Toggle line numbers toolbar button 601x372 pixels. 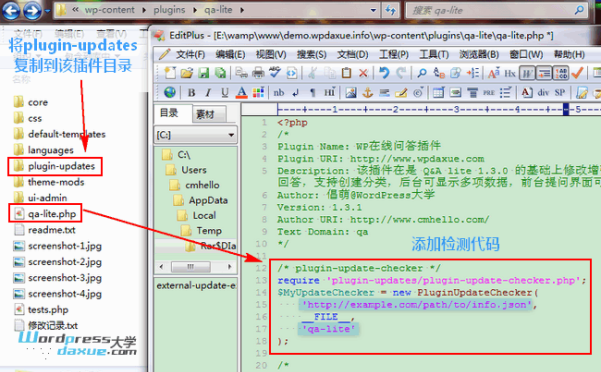(x=561, y=73)
